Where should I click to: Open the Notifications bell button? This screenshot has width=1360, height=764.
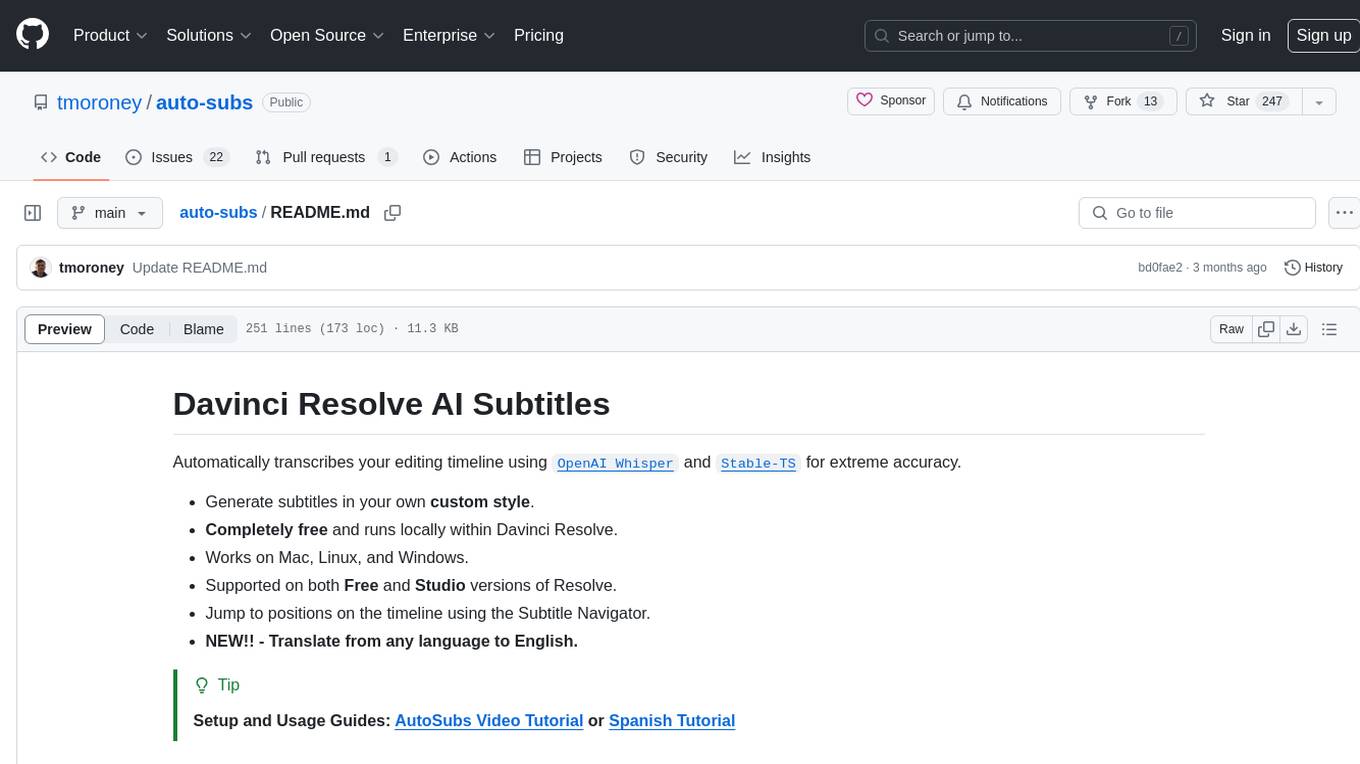[x=1002, y=101]
